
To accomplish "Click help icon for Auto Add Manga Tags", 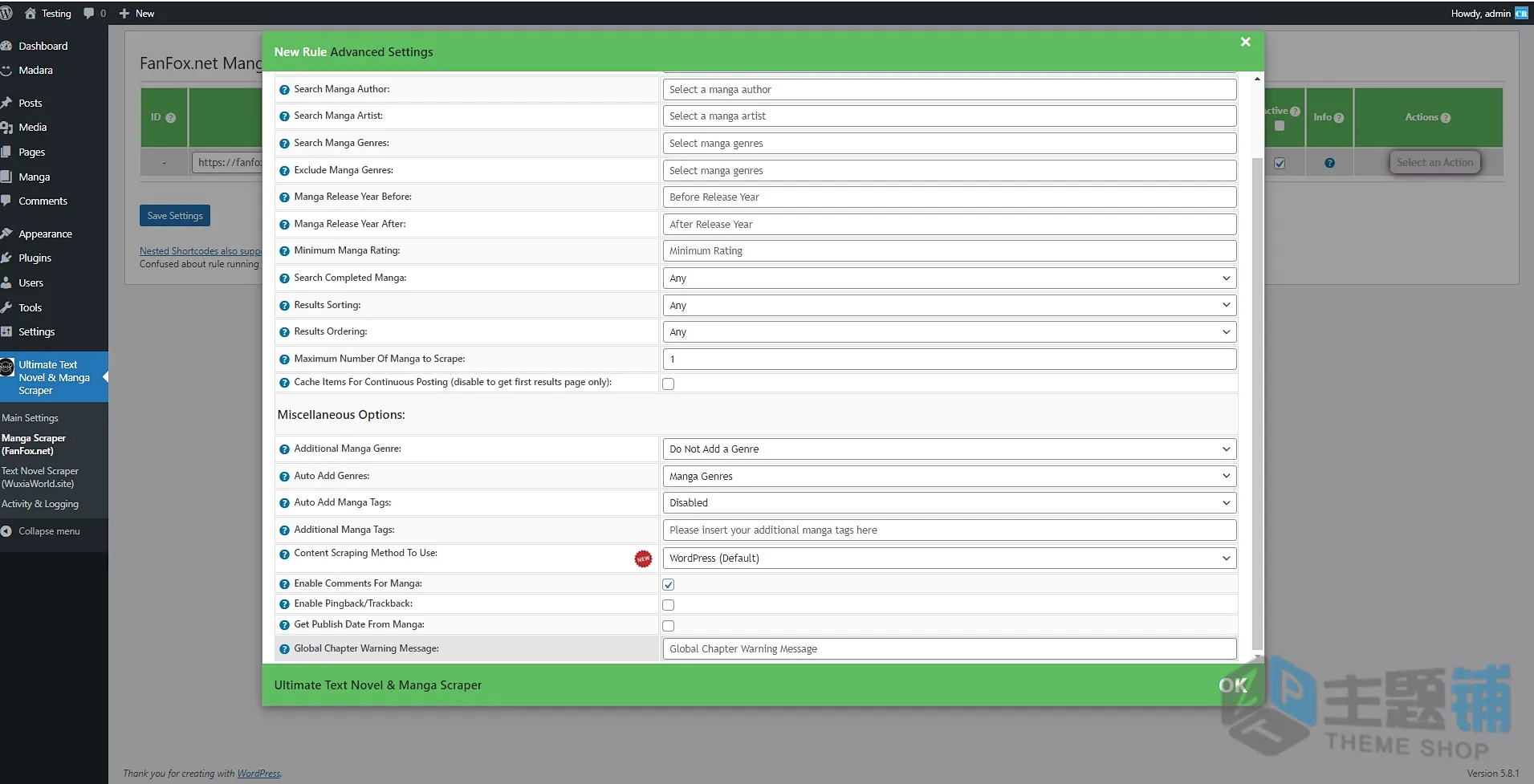I will click(x=284, y=503).
